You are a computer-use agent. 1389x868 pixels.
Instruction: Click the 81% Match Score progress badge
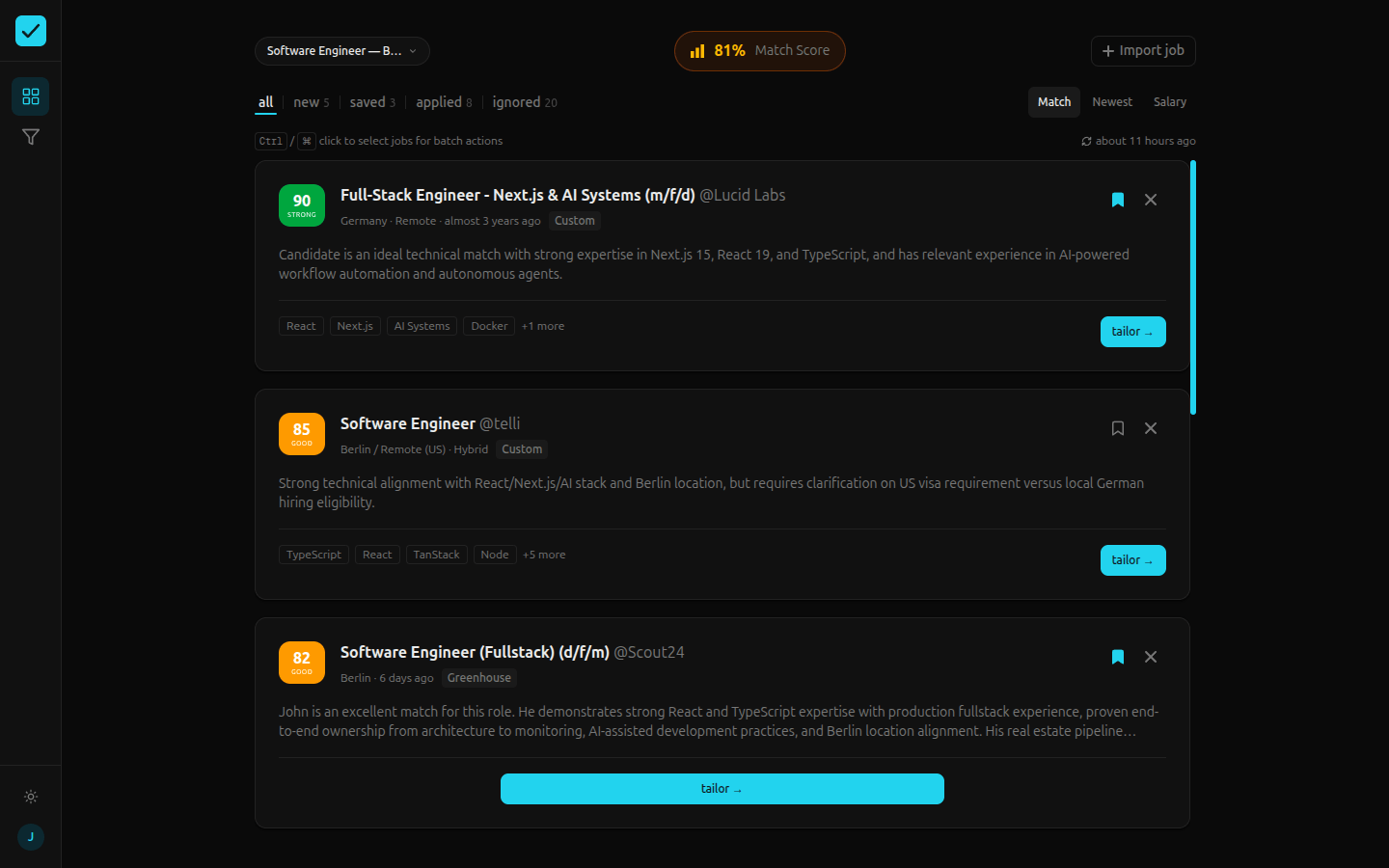pos(760,50)
